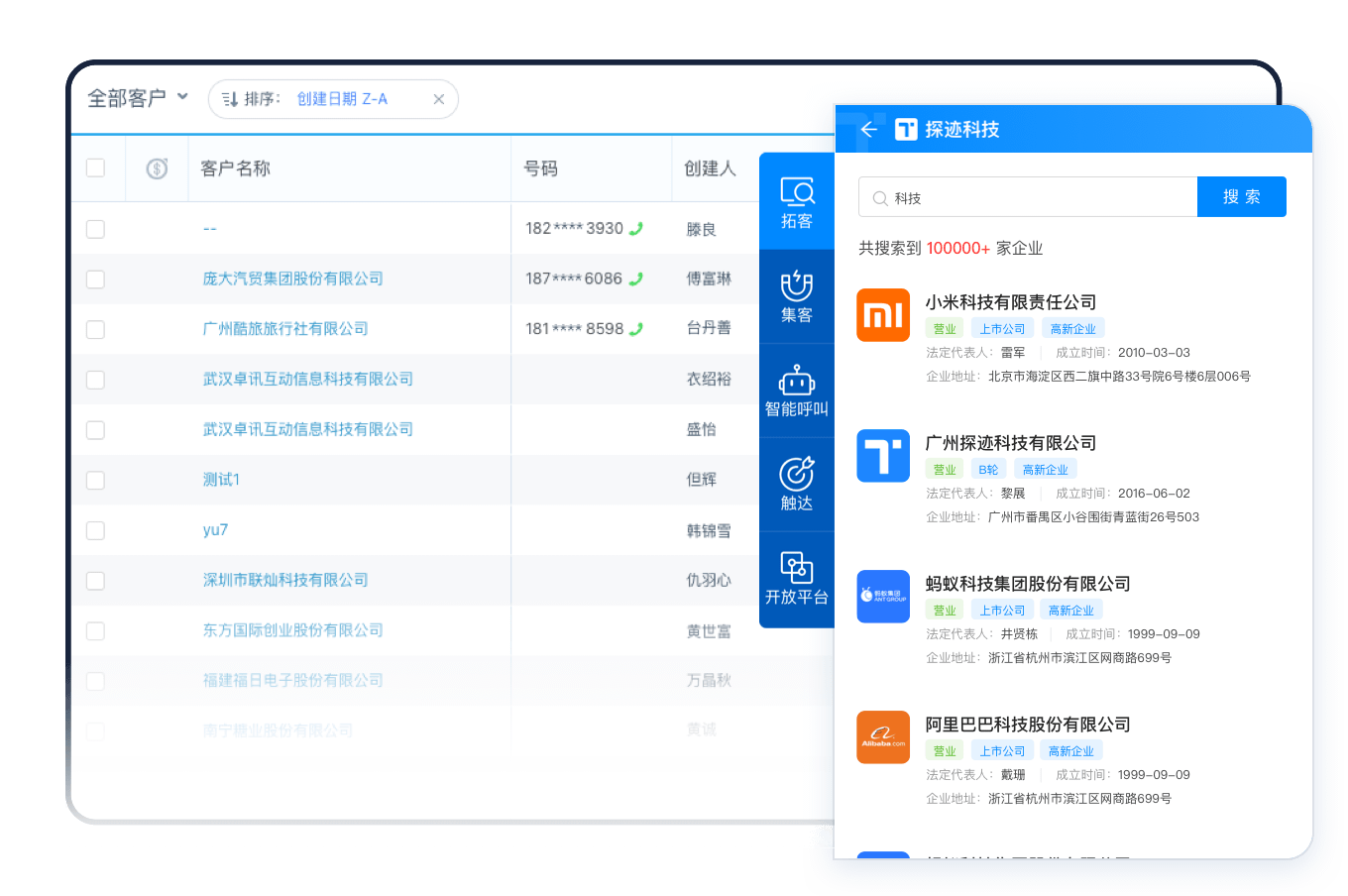The width and height of the screenshot is (1348, 896).
Task: Open customer 庞大汽贸集团股份有限公司
Action: 292,279
